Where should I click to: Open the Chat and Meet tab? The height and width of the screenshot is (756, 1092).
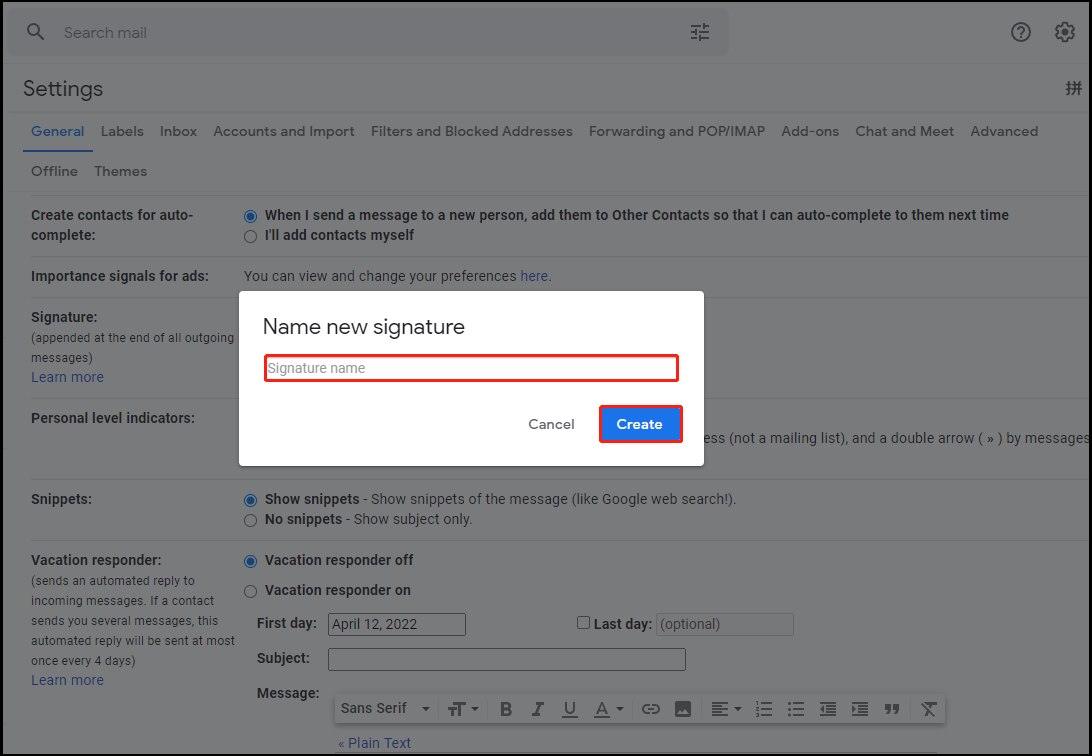905,132
